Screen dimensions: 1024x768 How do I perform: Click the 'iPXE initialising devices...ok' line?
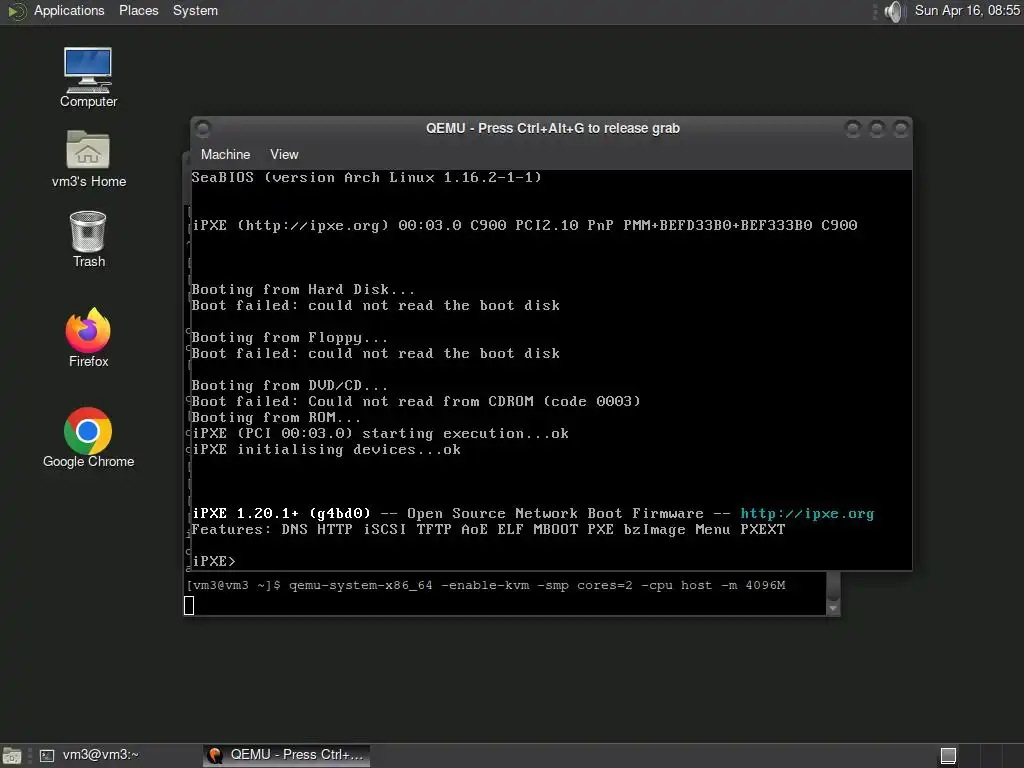coord(327,449)
